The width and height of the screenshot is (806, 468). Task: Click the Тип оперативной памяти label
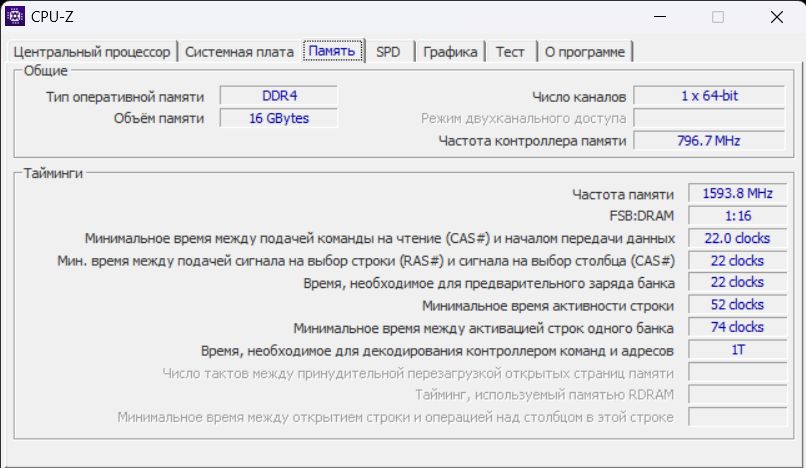click(125, 97)
